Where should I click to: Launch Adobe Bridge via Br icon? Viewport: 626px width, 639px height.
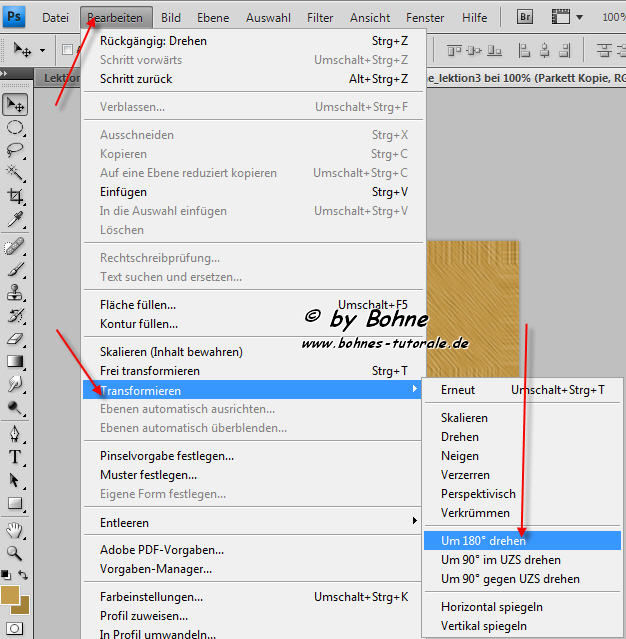[x=525, y=17]
